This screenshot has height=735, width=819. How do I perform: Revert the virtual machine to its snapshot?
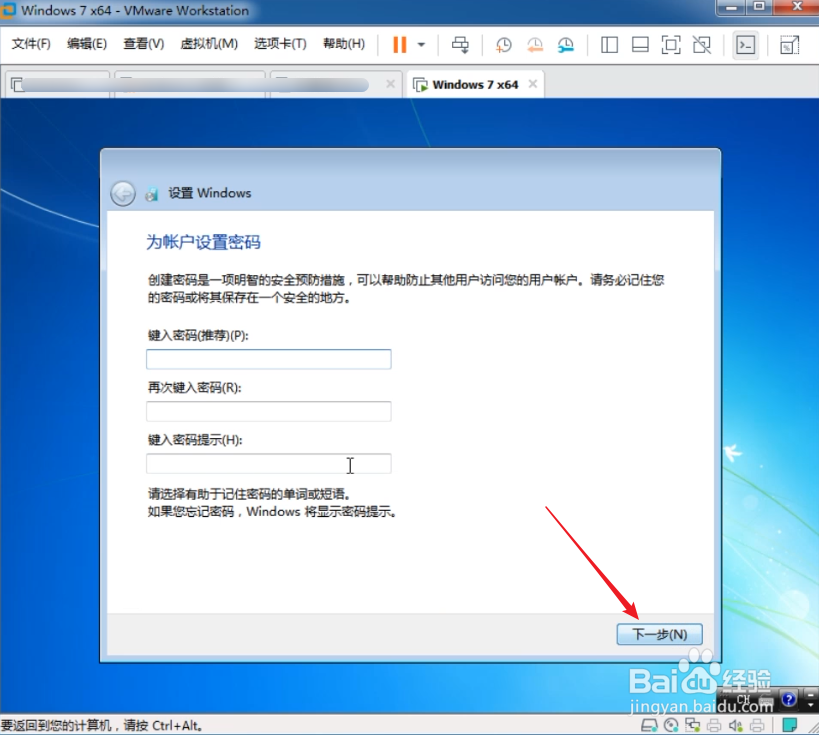point(534,45)
